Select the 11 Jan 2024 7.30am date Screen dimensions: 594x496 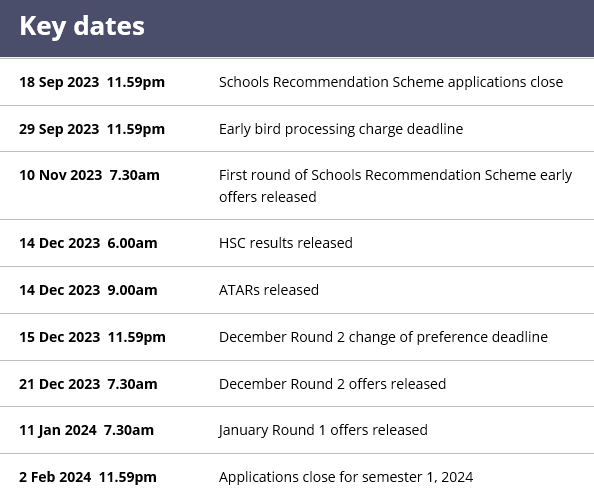coord(87,430)
